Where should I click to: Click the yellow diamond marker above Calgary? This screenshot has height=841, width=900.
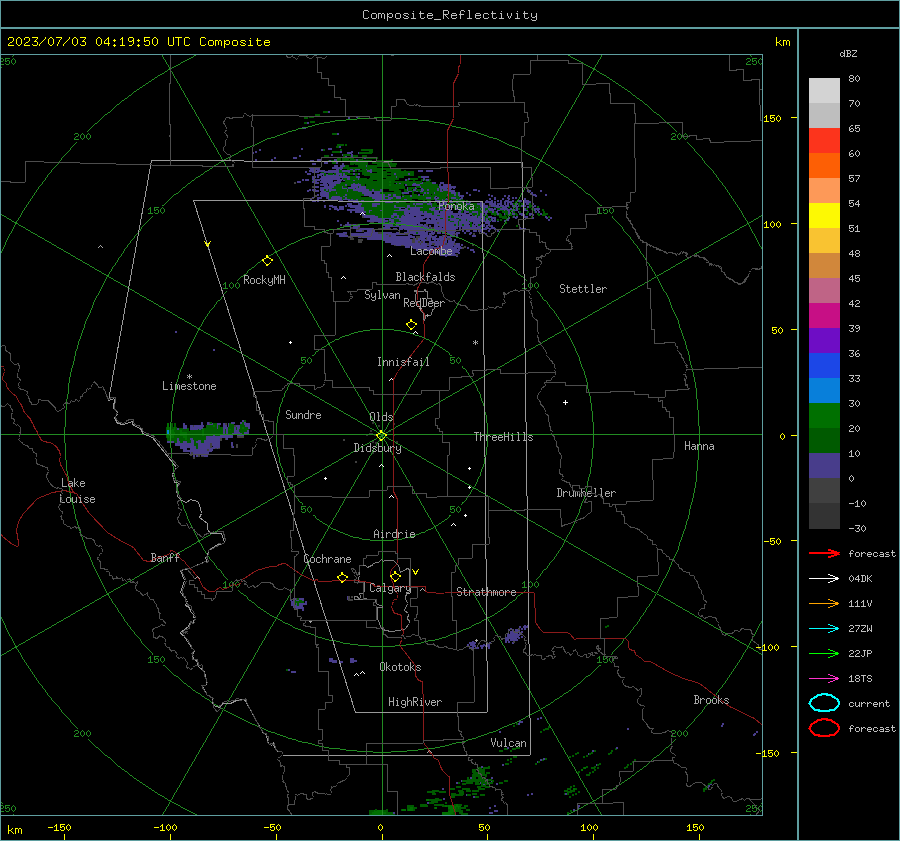395,576
